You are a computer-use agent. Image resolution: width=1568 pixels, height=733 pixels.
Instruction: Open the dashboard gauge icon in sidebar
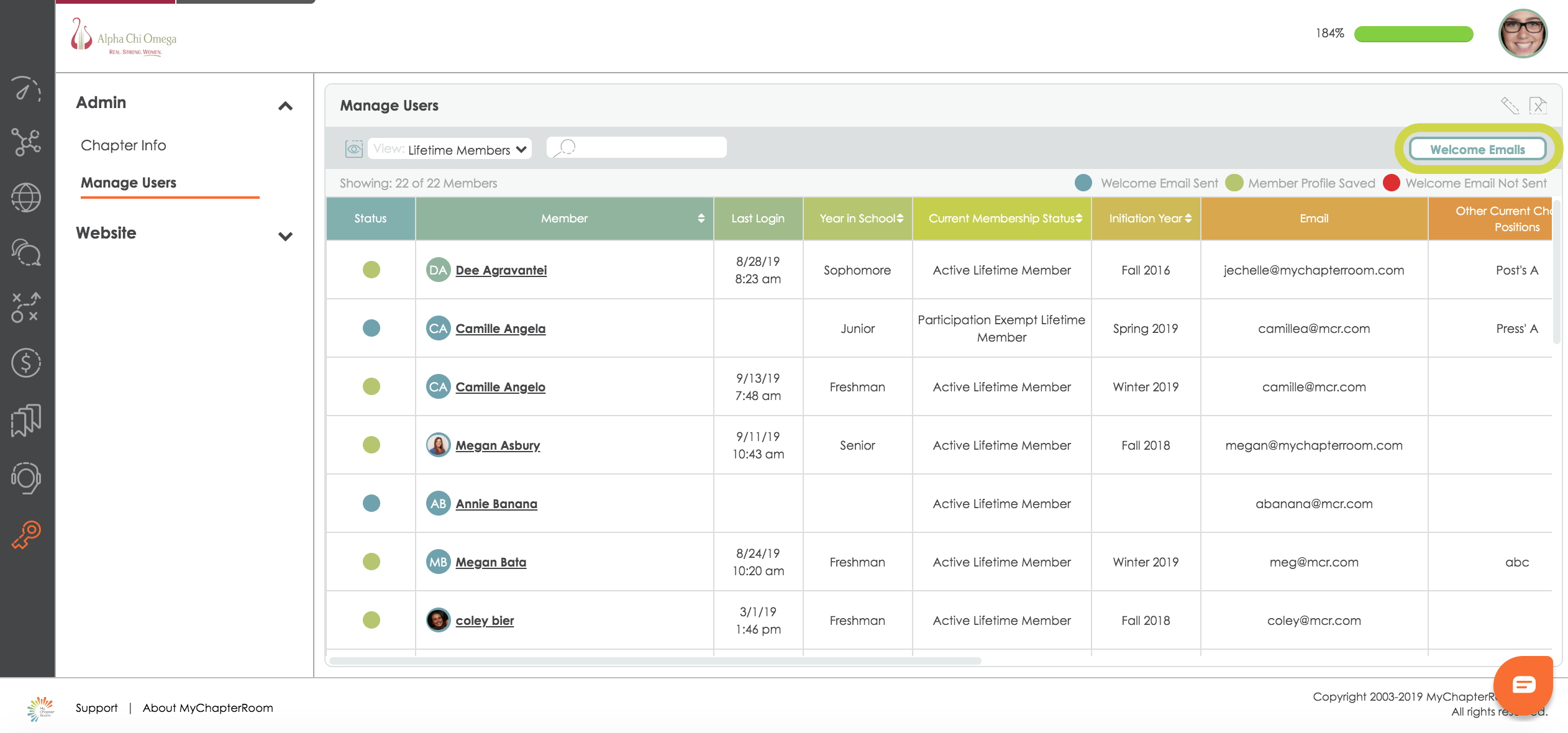[x=25, y=89]
